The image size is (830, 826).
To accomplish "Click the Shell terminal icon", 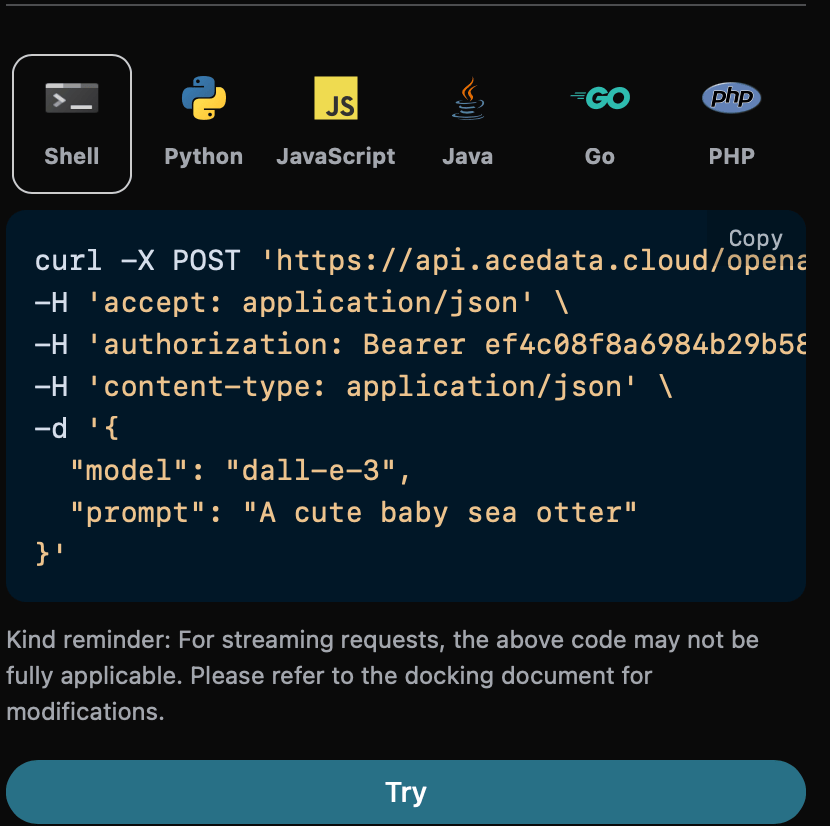I will [x=72, y=99].
